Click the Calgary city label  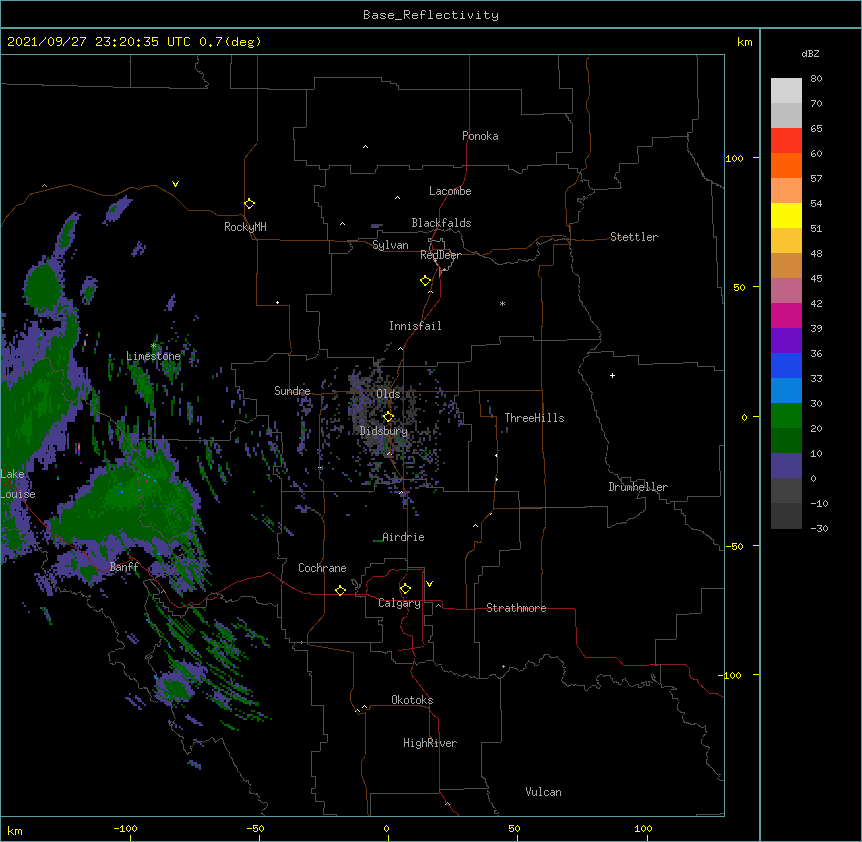(x=399, y=603)
